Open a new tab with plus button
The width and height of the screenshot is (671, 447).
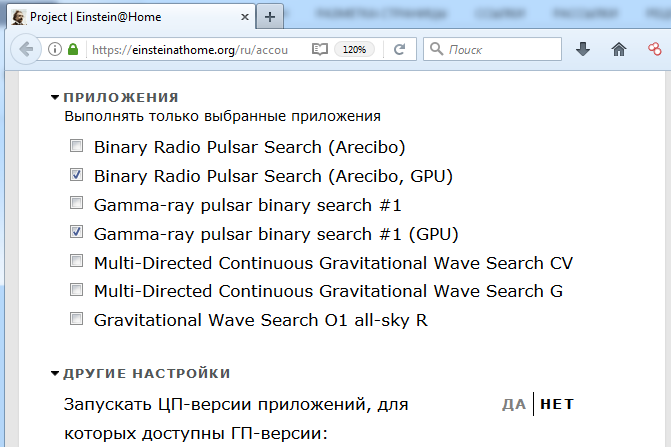point(270,17)
